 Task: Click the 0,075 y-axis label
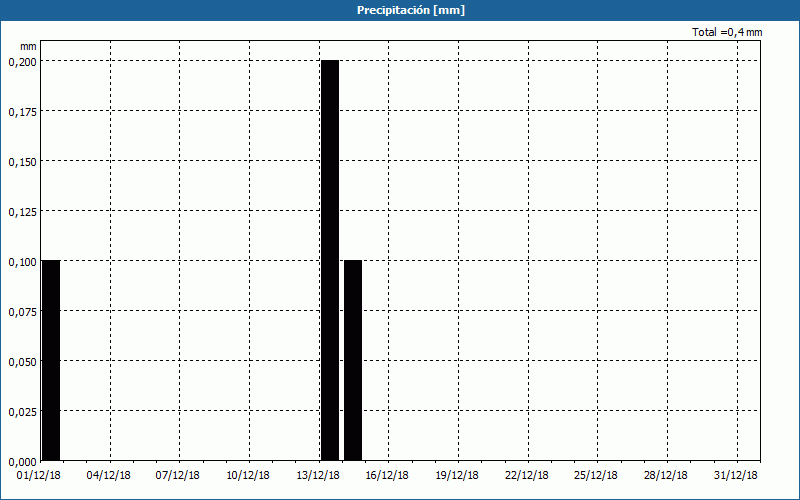pos(22,312)
